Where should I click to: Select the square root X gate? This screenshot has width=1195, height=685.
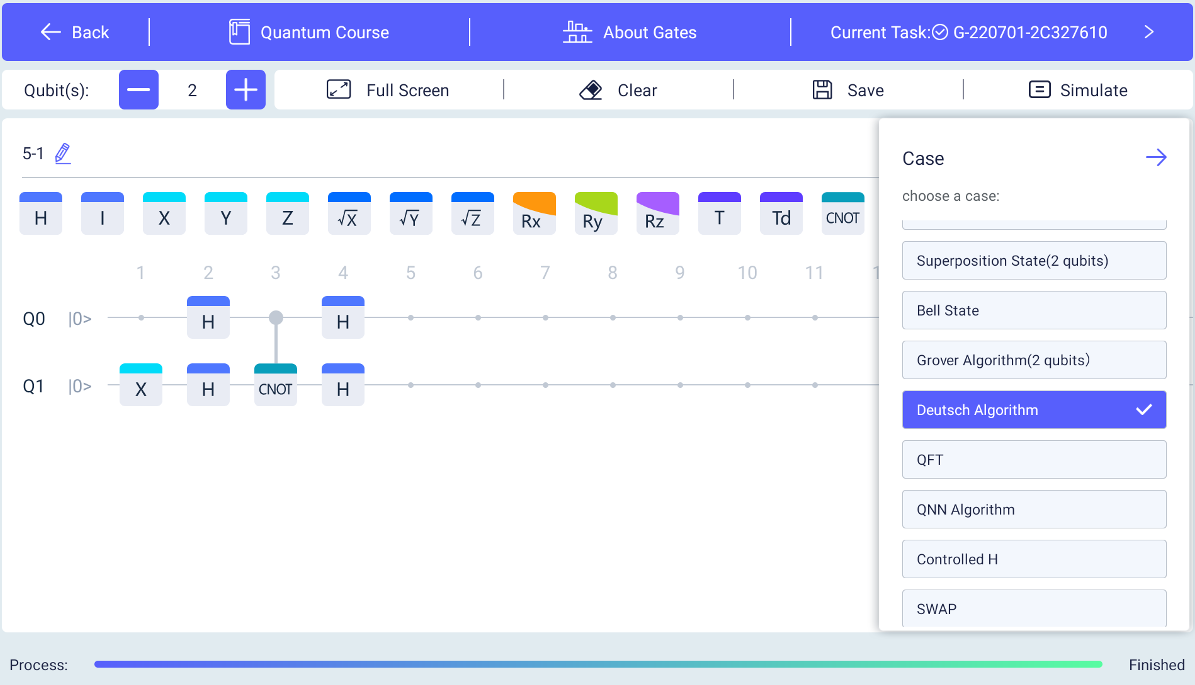click(348, 213)
